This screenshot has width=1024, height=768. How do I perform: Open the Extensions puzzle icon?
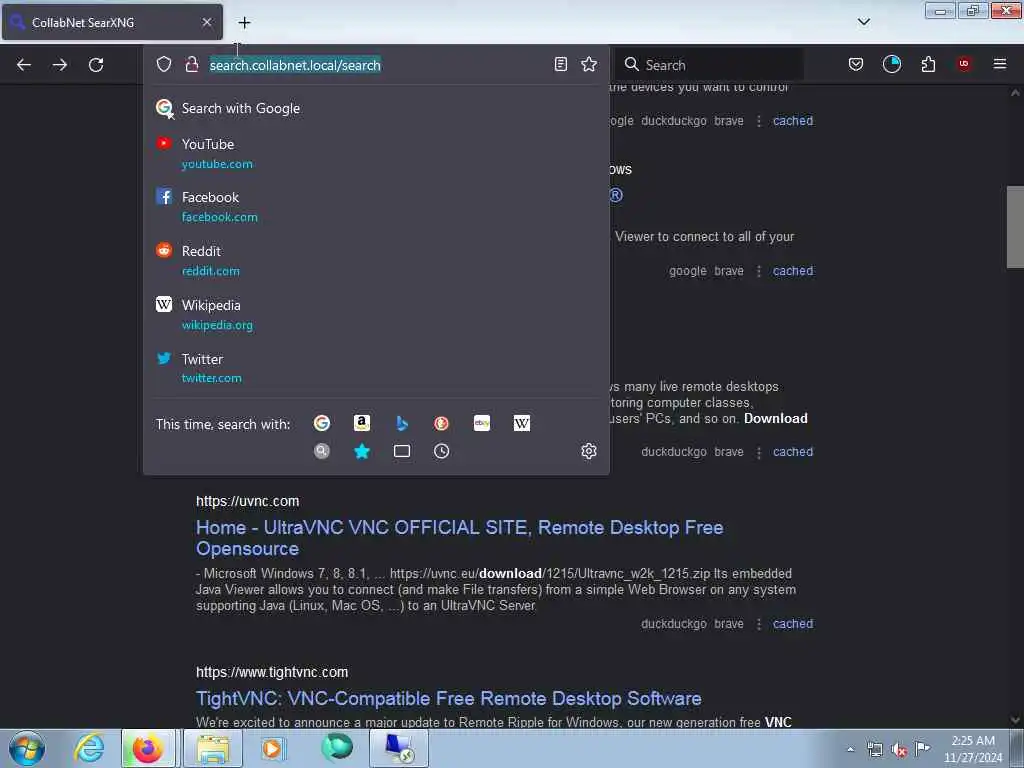928,64
